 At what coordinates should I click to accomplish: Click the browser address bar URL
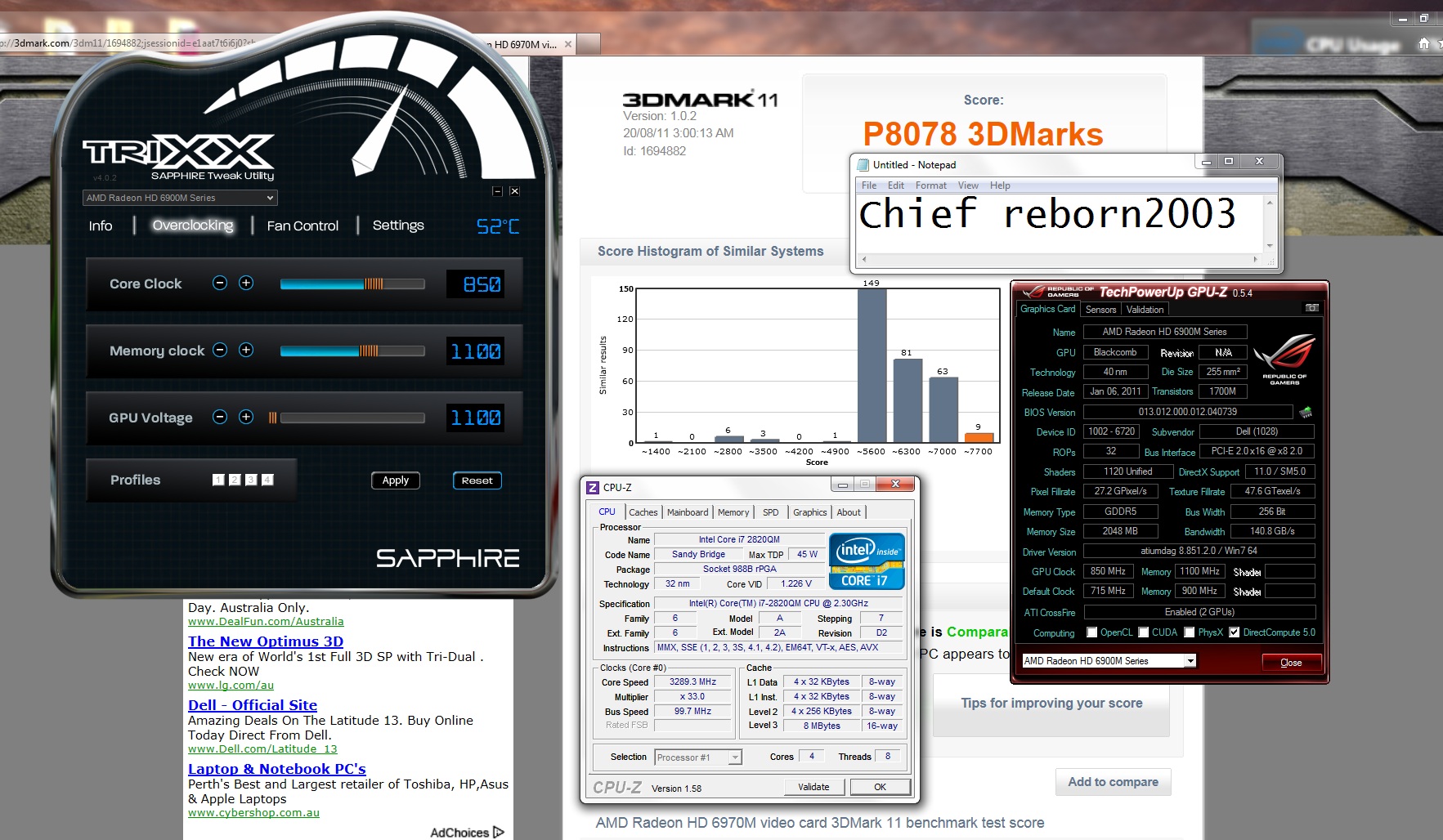[x=128, y=43]
